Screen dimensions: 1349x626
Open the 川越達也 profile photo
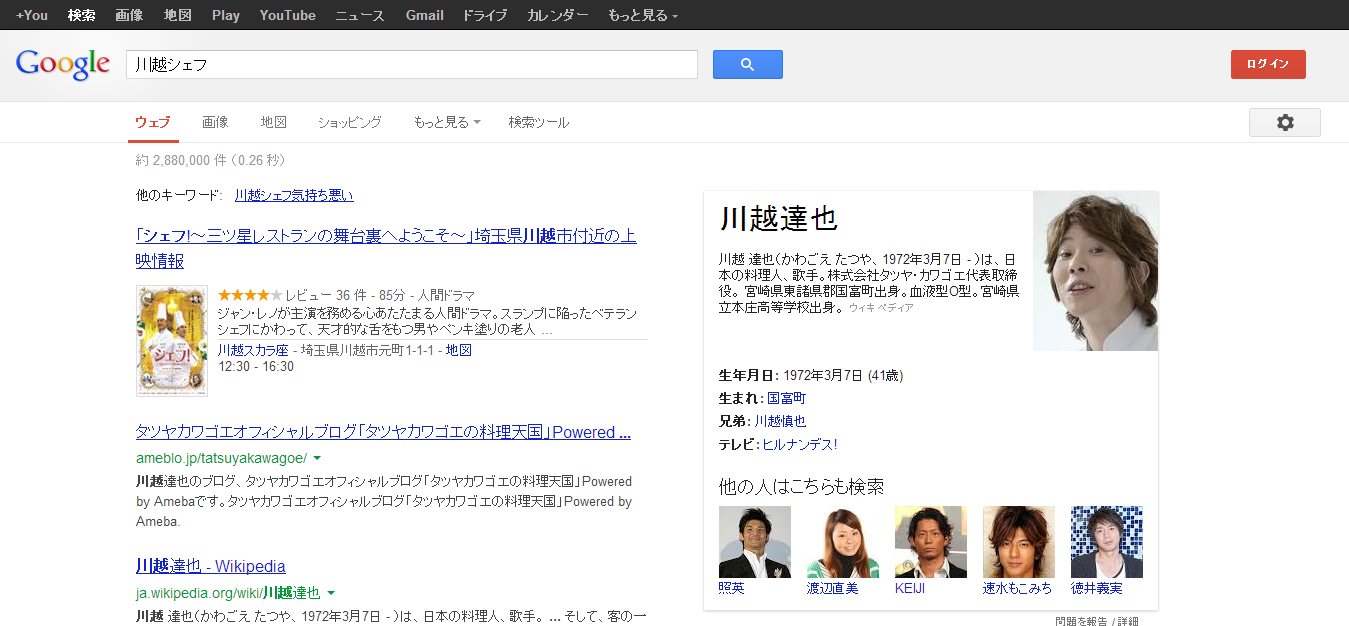click(x=1095, y=271)
